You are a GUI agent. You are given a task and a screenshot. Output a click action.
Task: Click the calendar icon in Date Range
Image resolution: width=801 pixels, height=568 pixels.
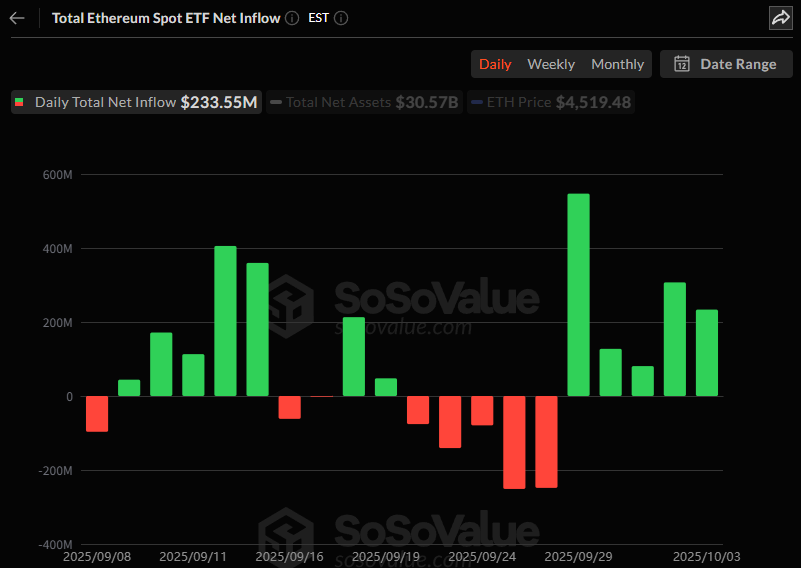682,64
